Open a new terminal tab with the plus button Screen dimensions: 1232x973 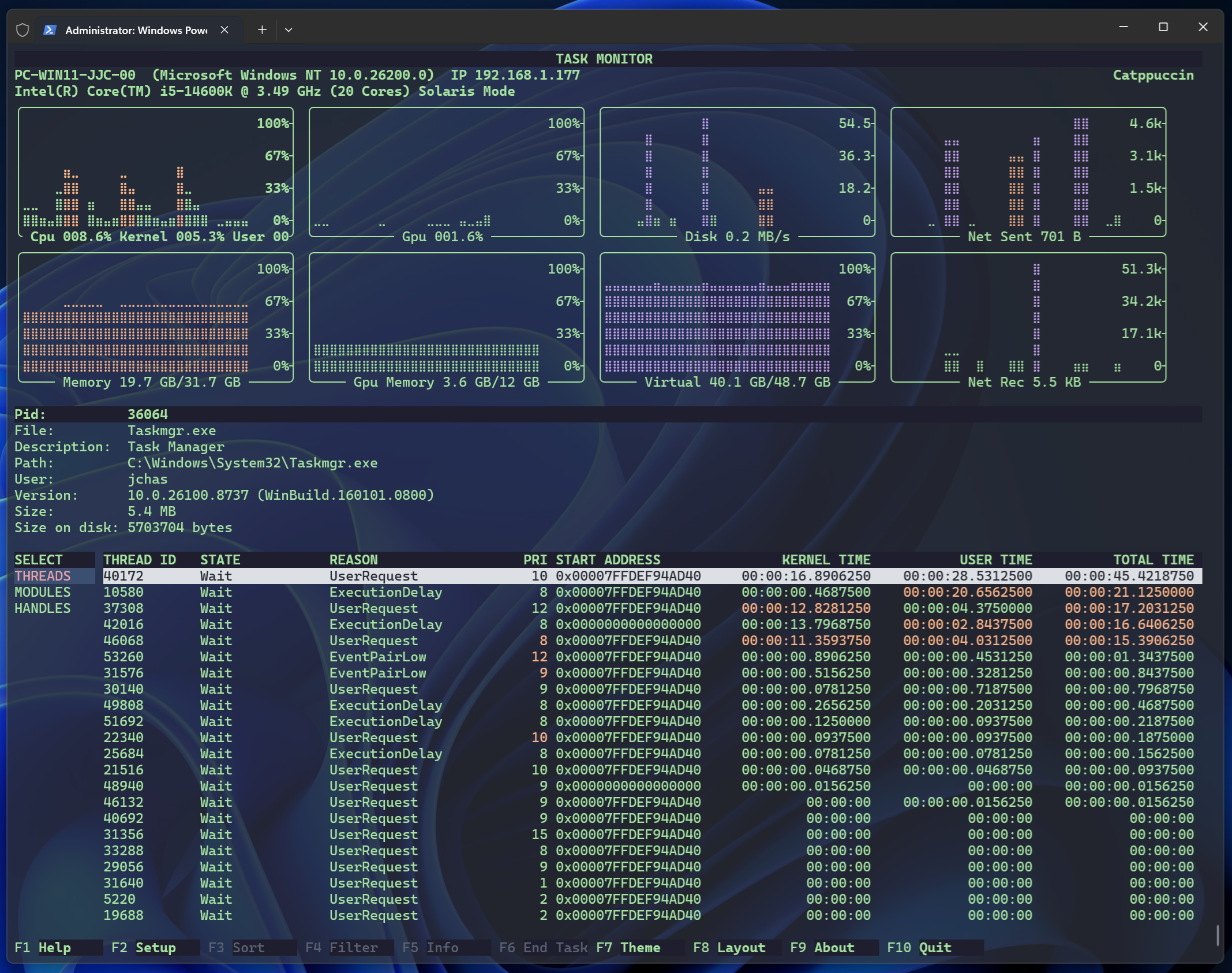(262, 29)
